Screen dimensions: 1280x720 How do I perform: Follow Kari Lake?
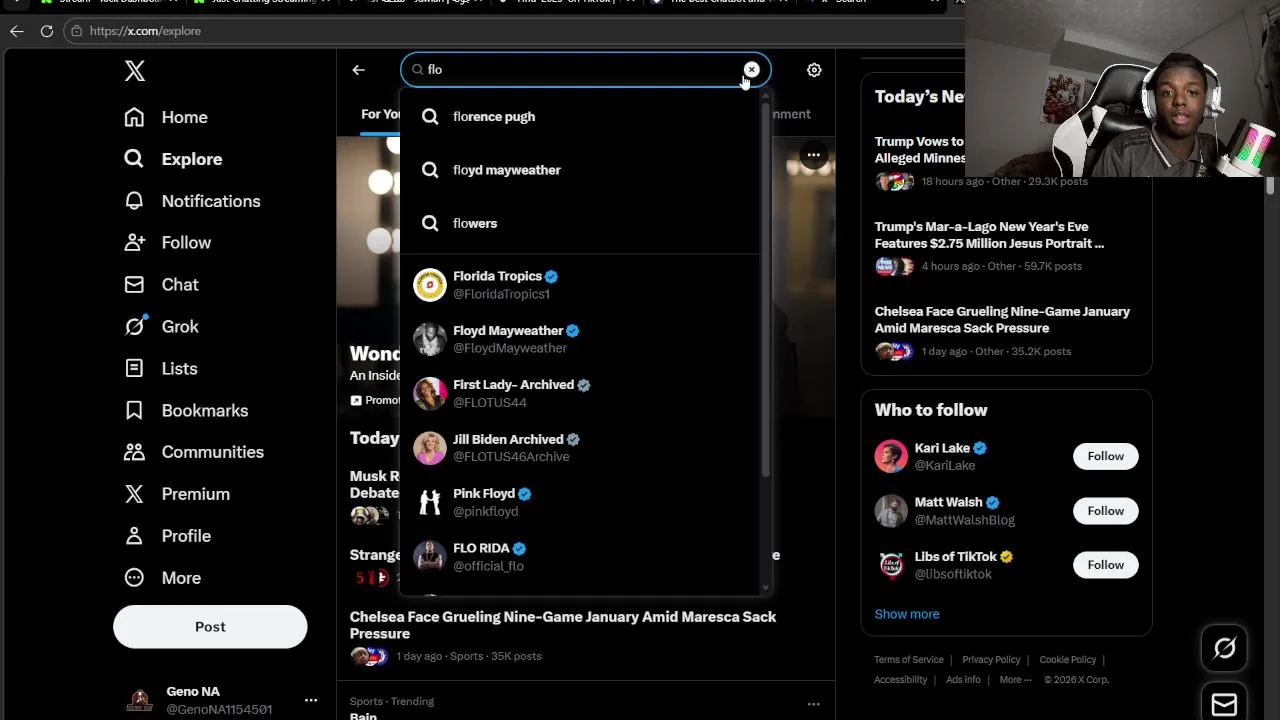coord(1105,456)
